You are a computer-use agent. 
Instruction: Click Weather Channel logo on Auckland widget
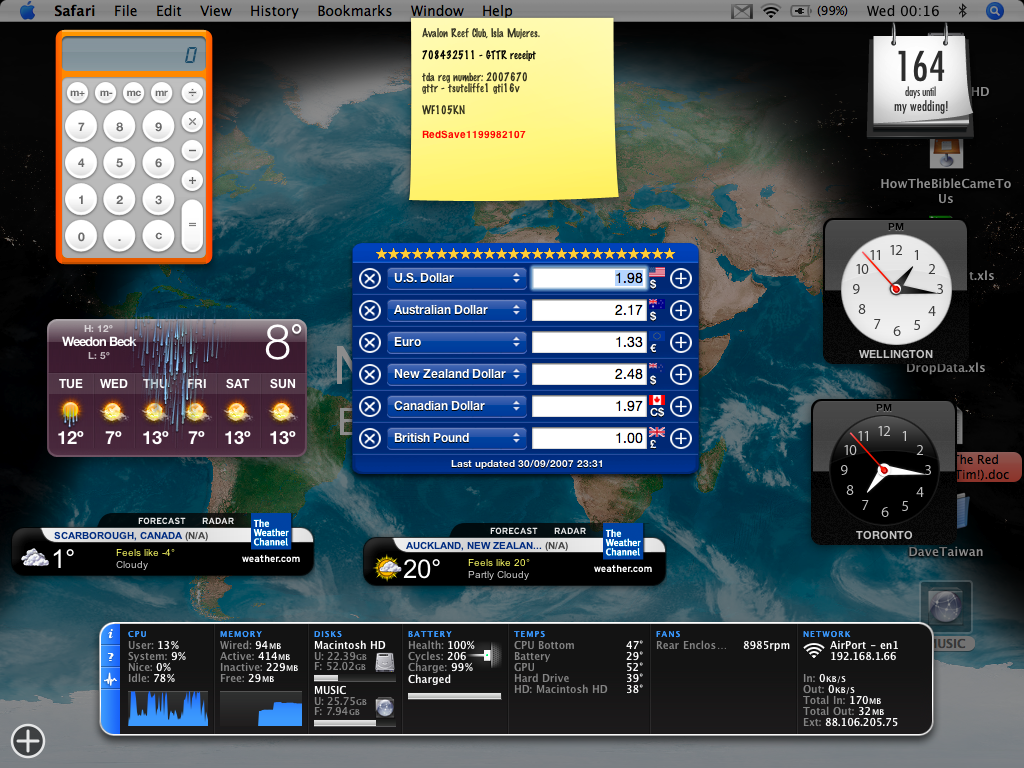point(623,542)
